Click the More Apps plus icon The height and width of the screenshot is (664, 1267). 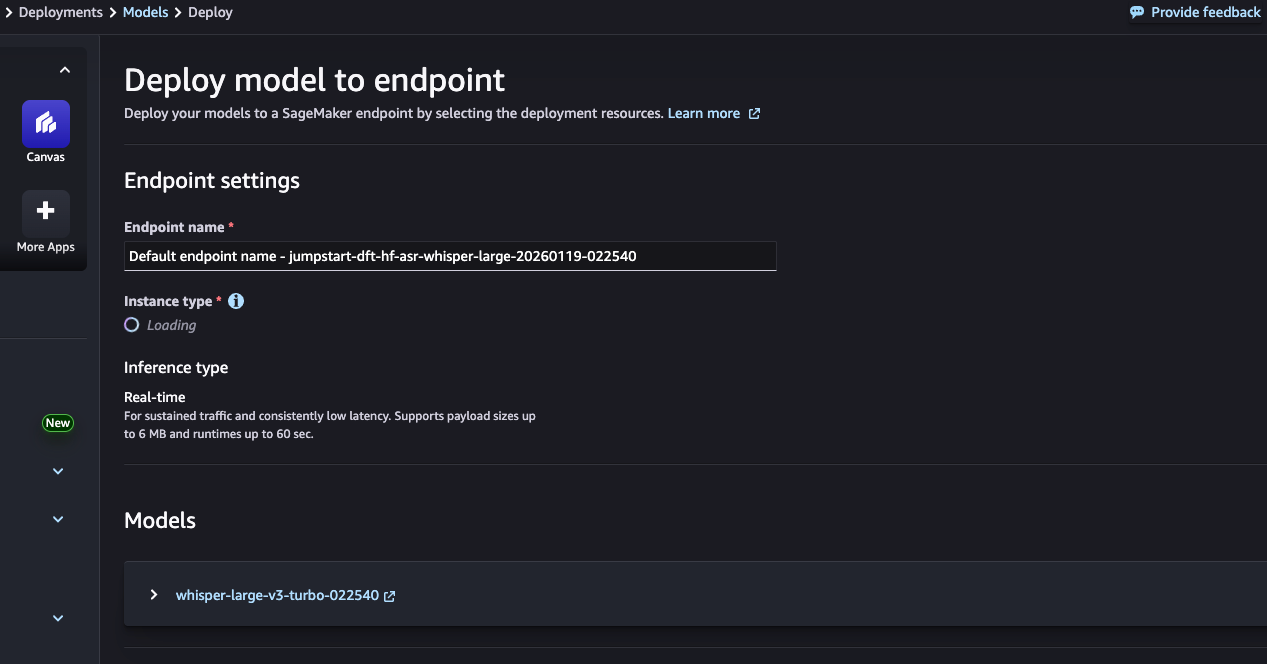(46, 212)
